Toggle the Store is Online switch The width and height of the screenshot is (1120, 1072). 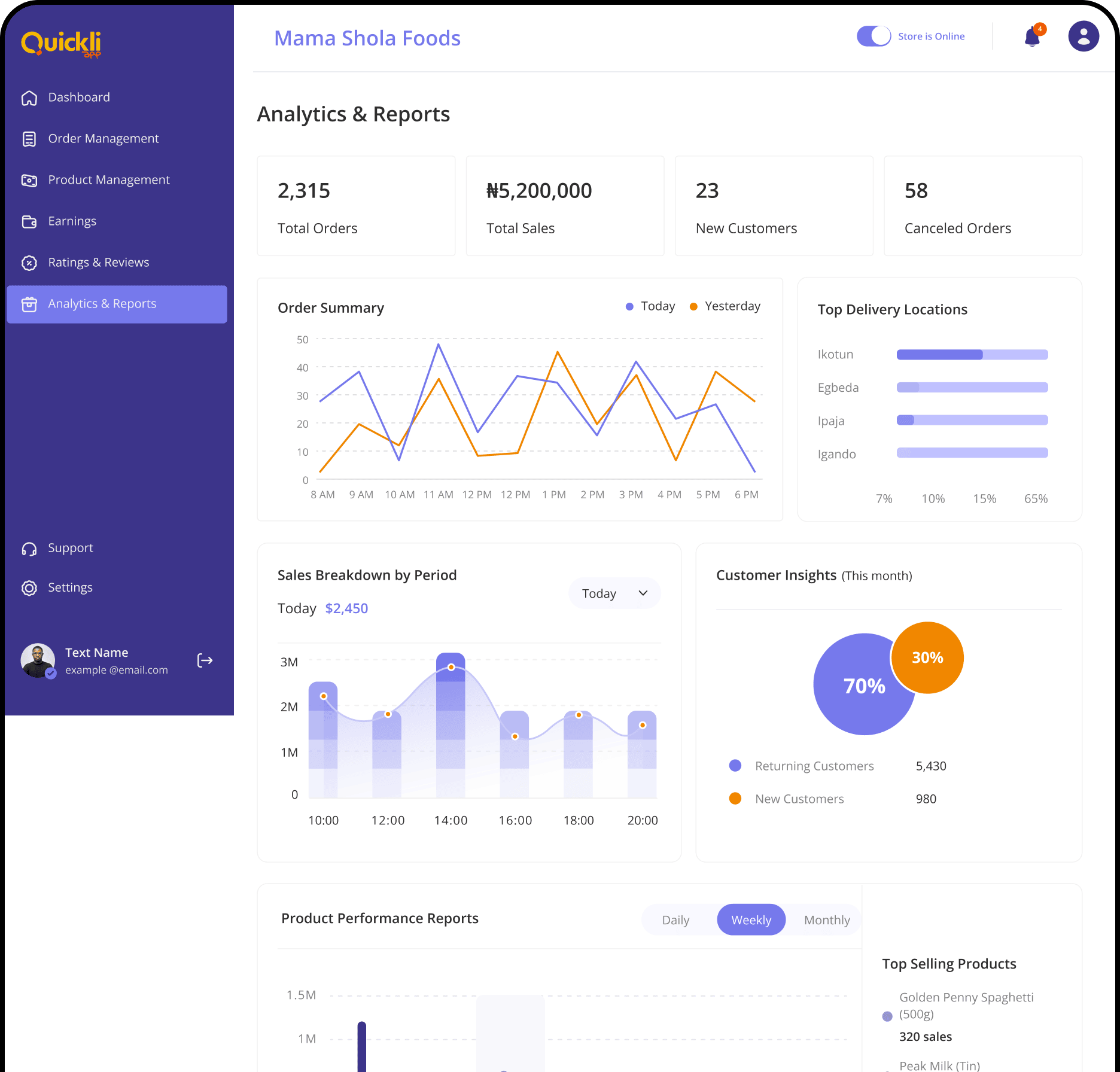(x=874, y=36)
